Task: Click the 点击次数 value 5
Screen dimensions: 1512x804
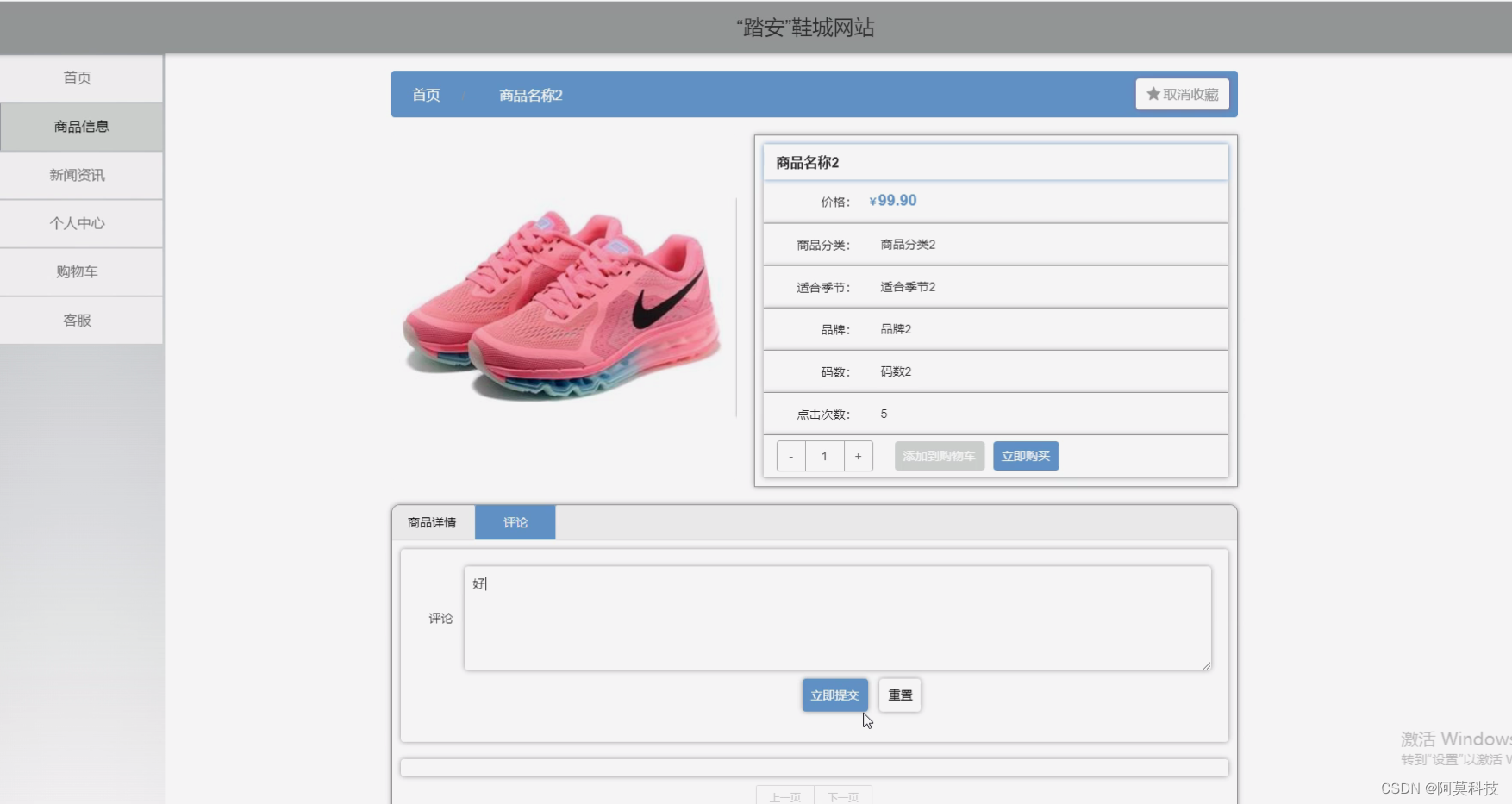Action: 884,414
